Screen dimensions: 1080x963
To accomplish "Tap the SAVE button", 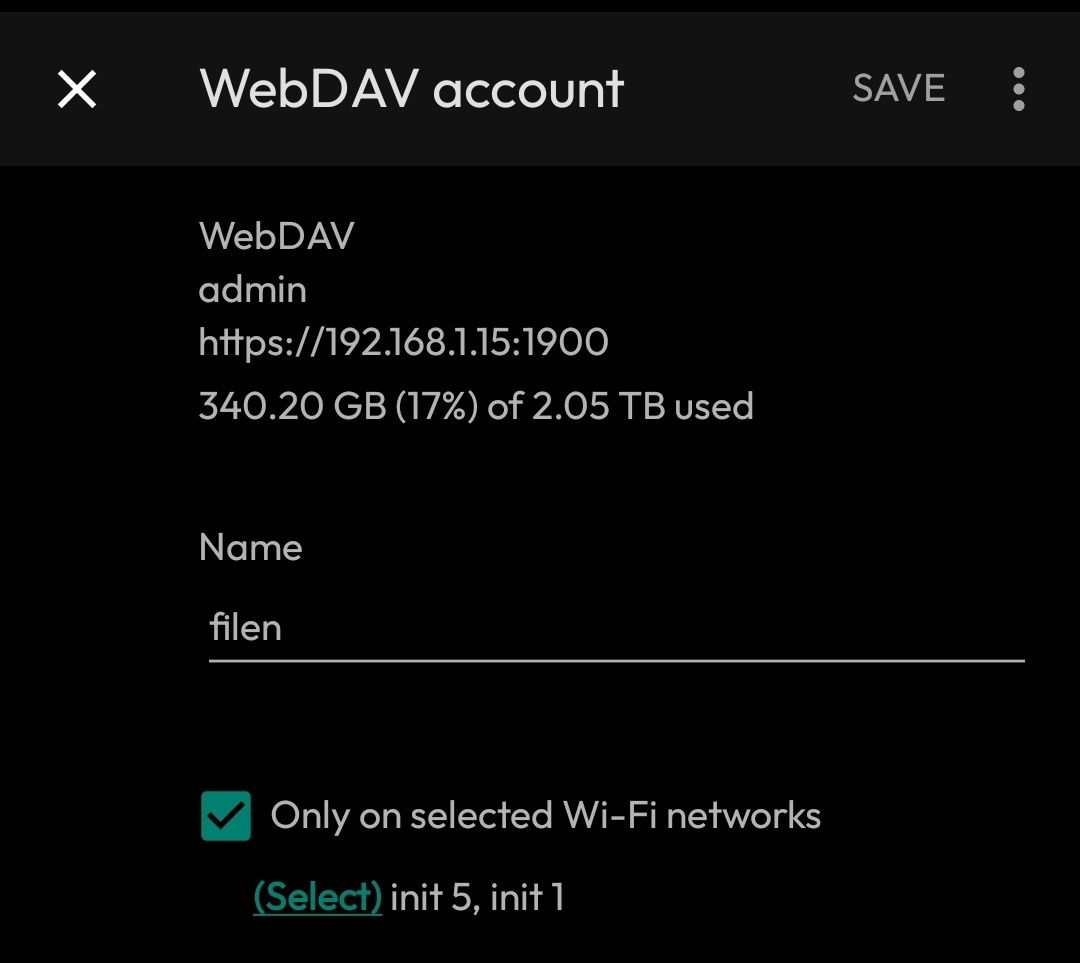I will 898,89.
